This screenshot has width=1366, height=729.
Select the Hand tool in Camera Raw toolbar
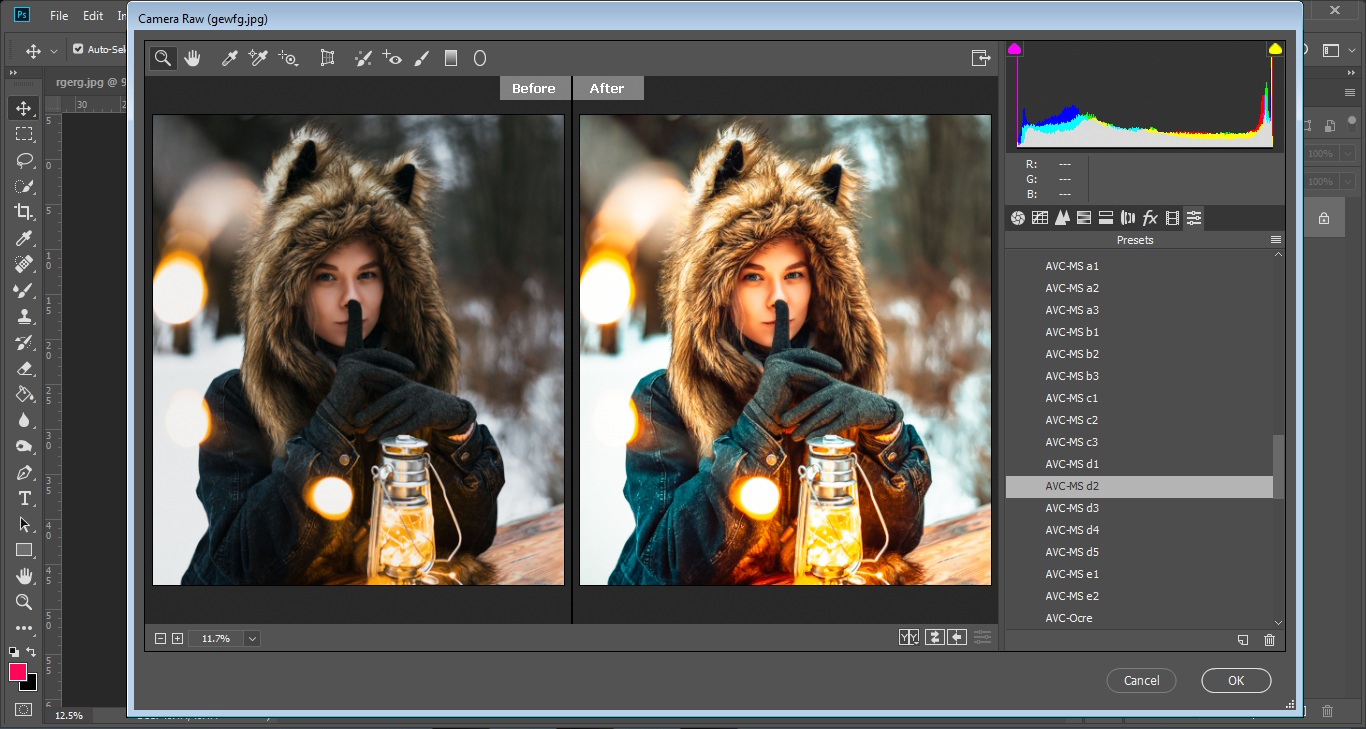[x=192, y=58]
